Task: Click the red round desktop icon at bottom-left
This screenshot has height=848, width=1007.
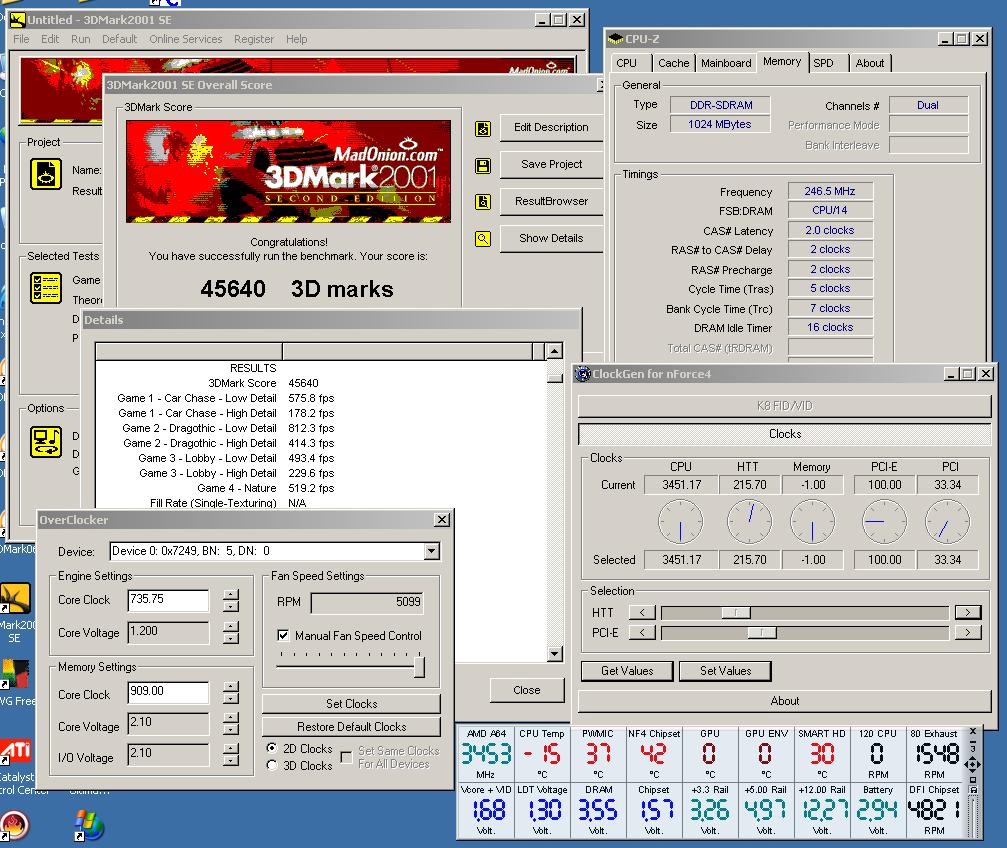Action: [x=14, y=826]
